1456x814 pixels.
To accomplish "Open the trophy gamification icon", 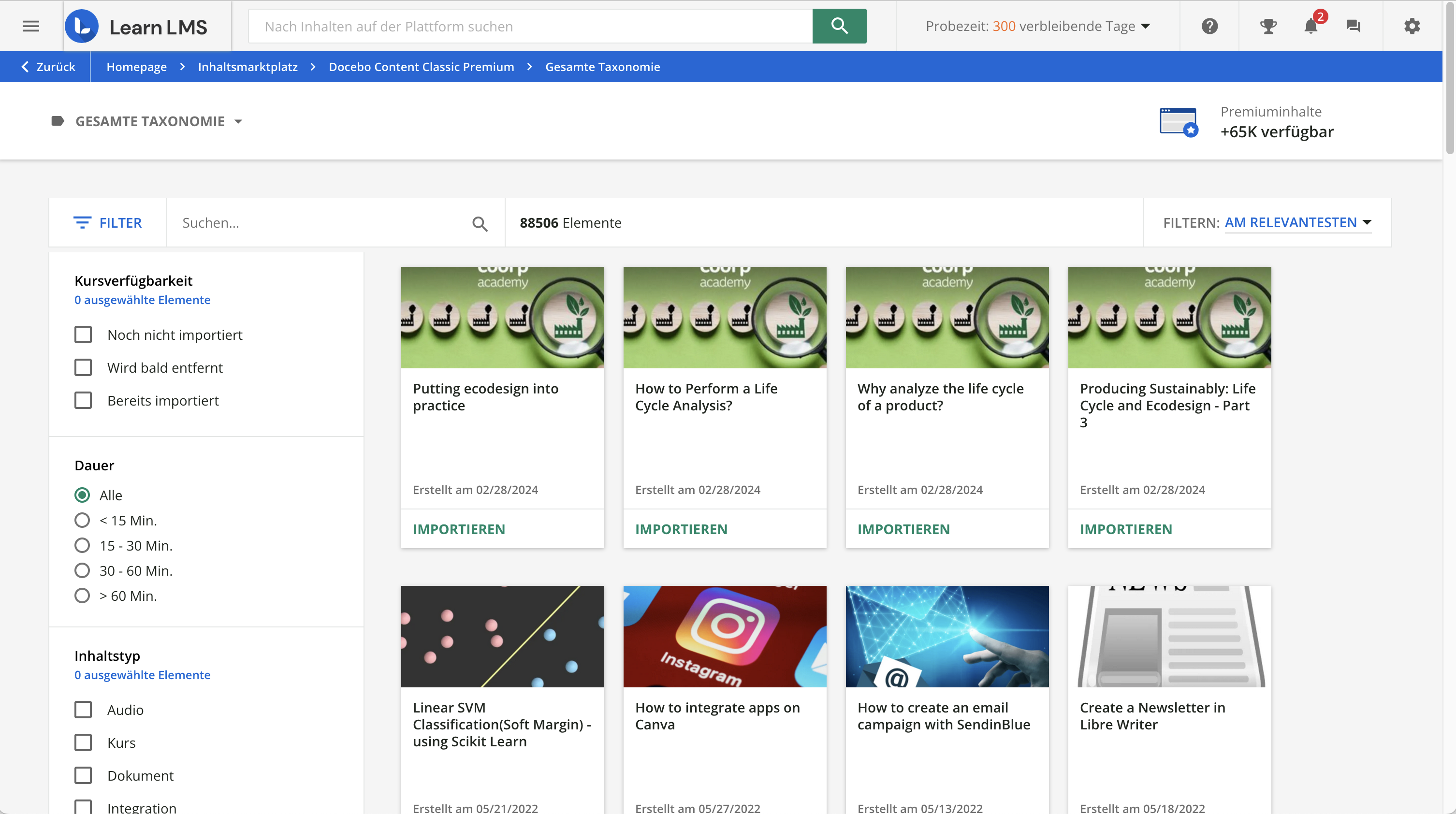I will [1268, 26].
